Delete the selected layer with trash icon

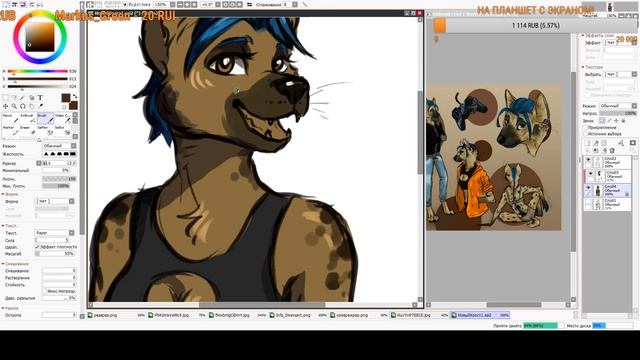612,151
